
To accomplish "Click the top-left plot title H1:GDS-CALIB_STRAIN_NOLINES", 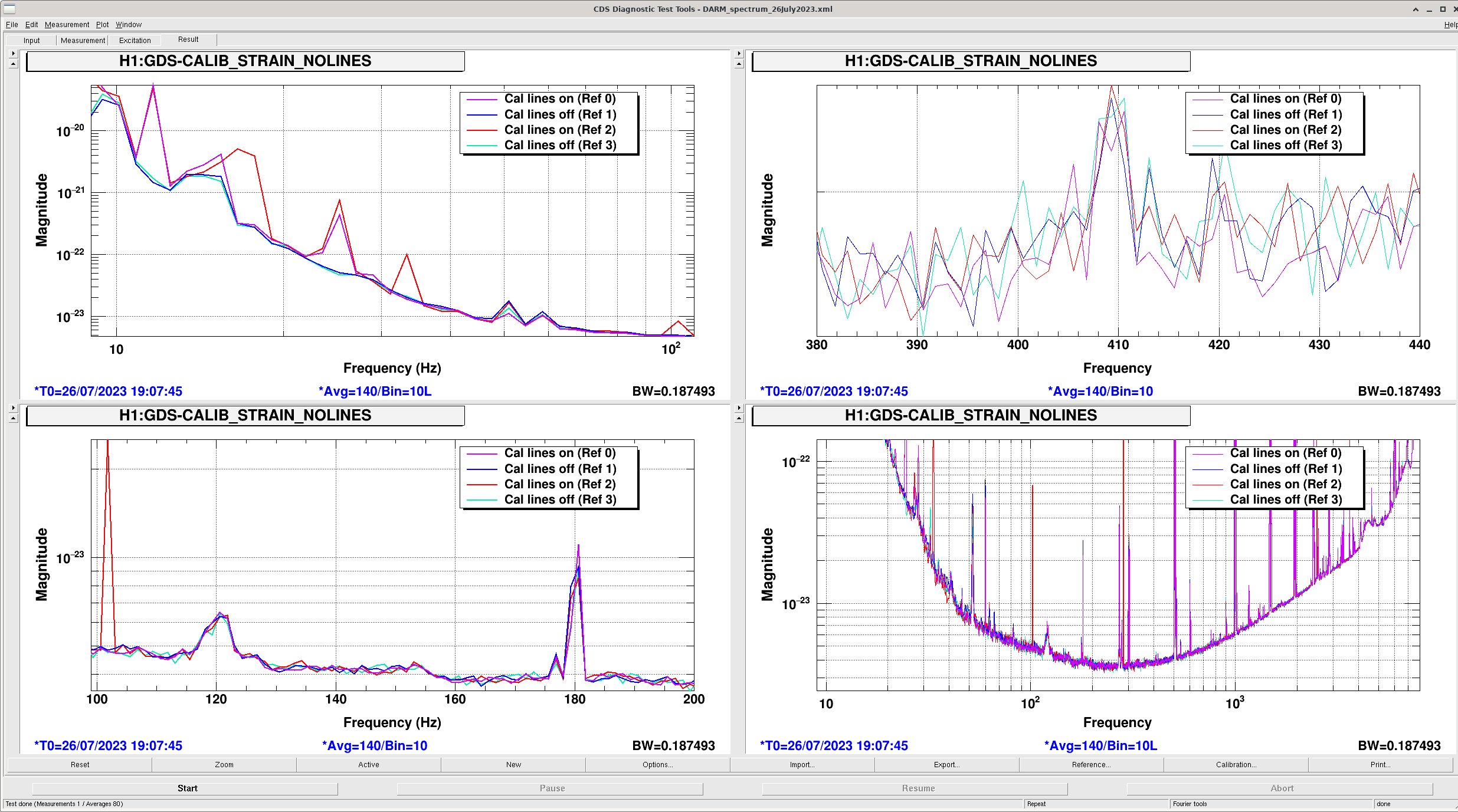I will (x=245, y=61).
